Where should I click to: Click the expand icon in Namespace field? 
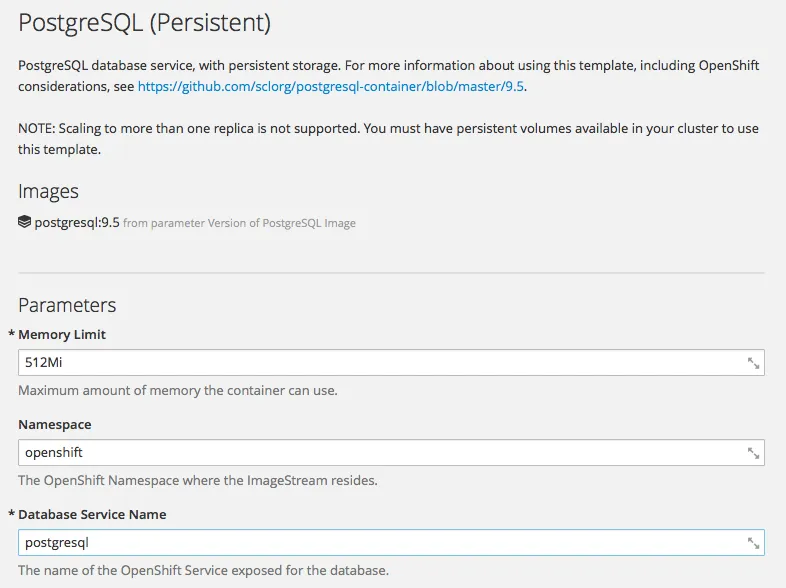[x=754, y=453]
